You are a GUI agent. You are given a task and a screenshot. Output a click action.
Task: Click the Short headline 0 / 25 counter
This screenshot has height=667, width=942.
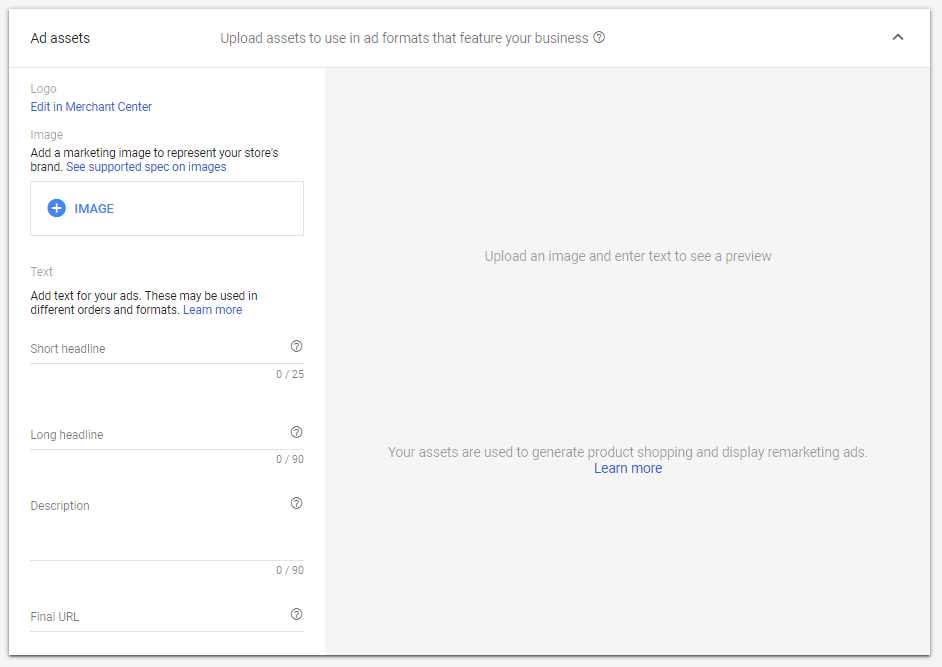tap(290, 375)
